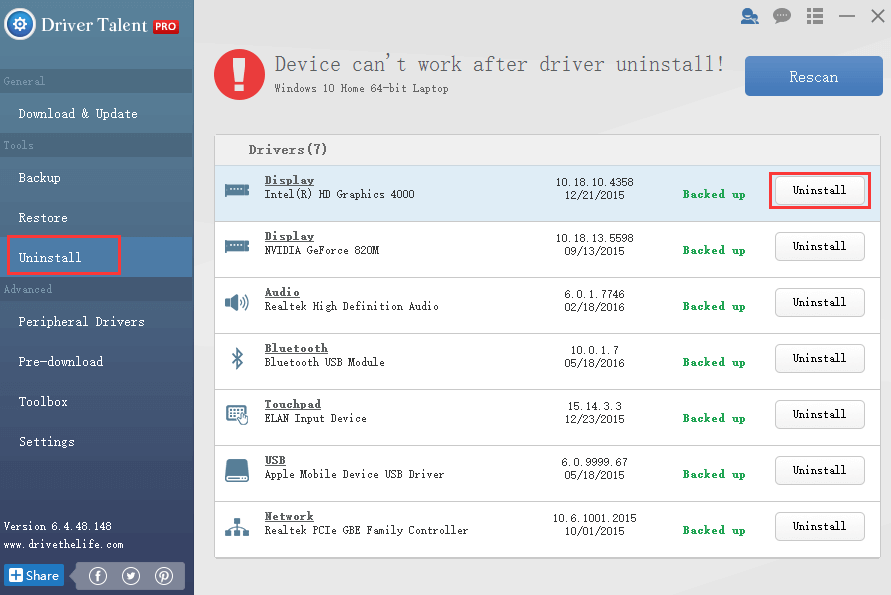Image resolution: width=891 pixels, height=595 pixels.
Task: Click the Rescan button
Action: (x=813, y=76)
